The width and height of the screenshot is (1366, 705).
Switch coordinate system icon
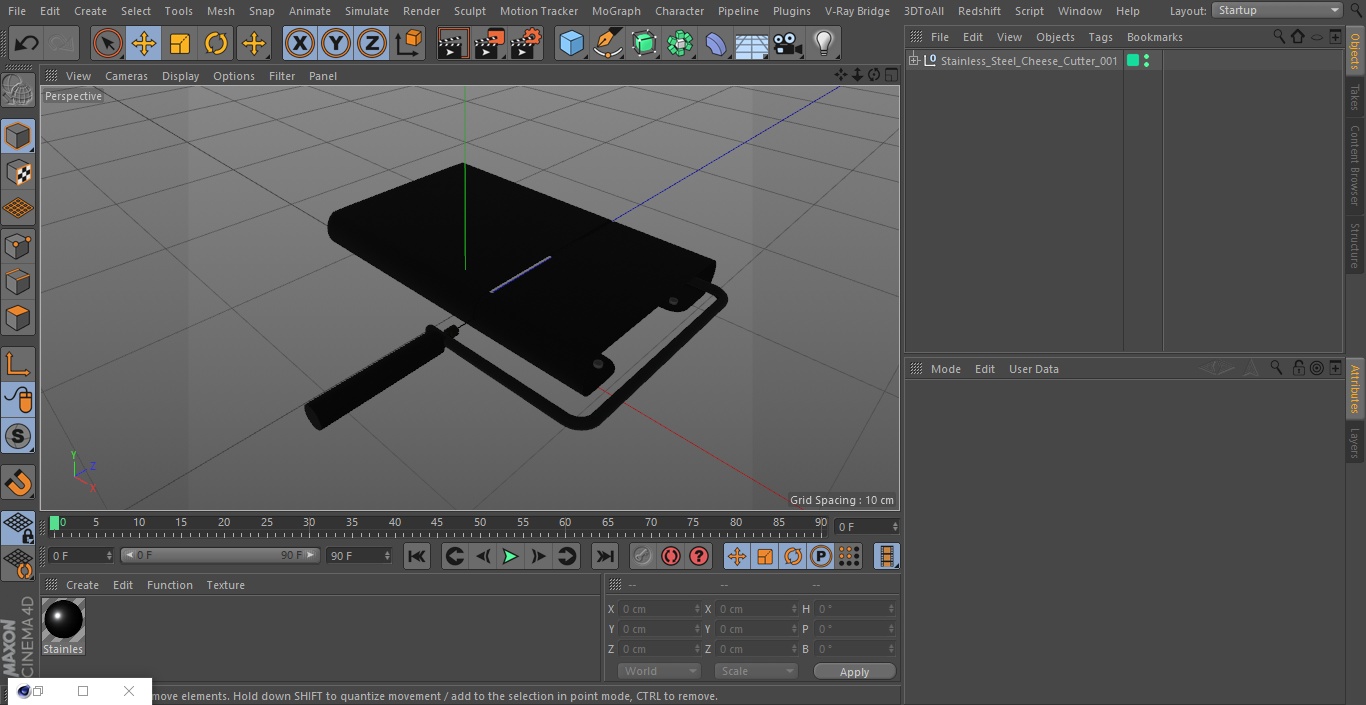point(409,44)
